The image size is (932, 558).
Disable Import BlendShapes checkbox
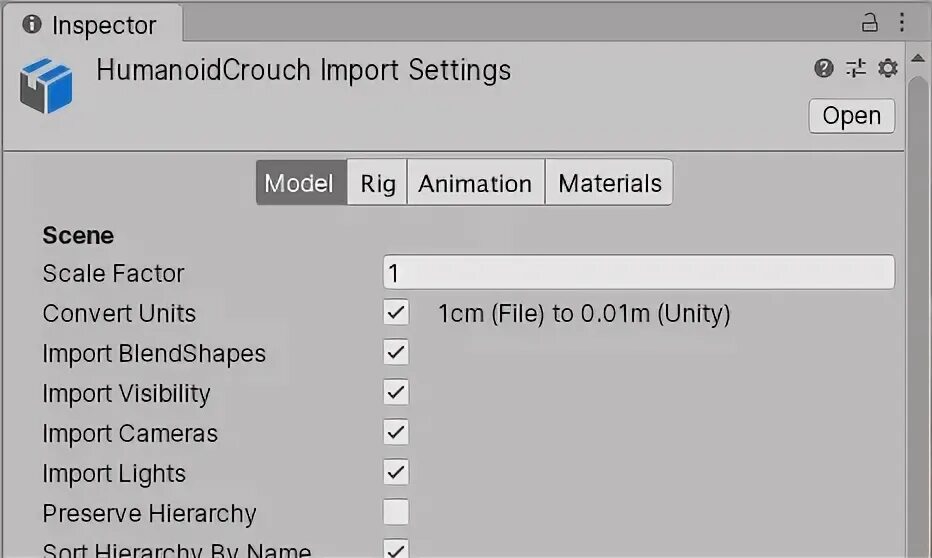(396, 353)
